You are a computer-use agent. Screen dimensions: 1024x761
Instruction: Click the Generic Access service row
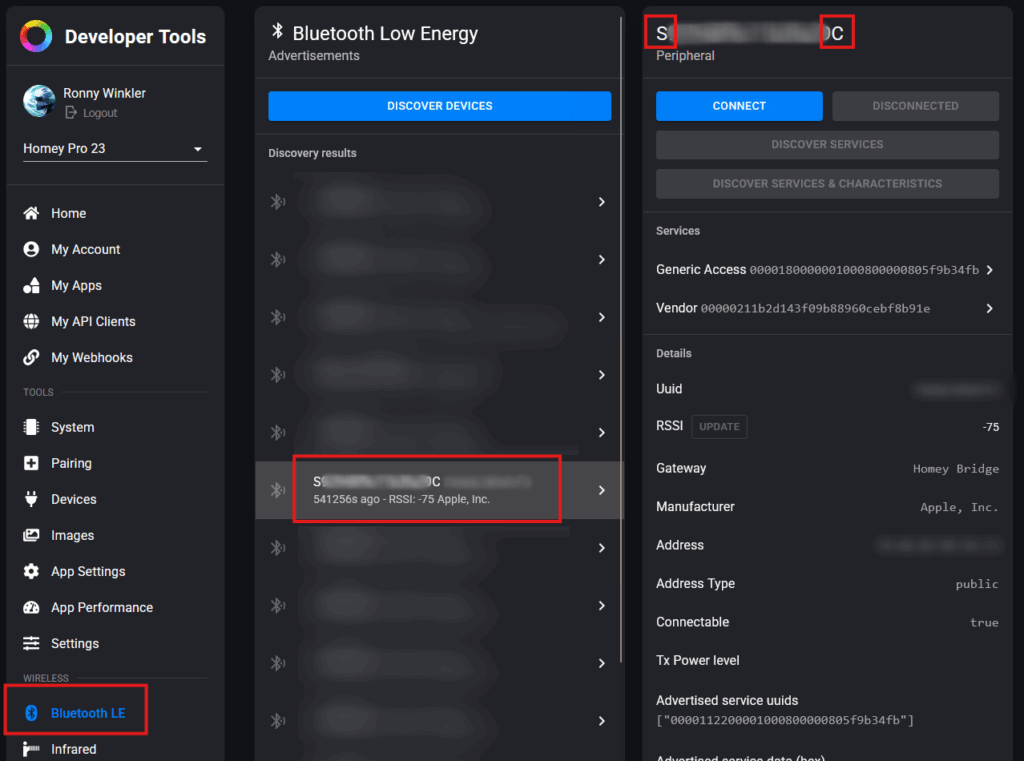coord(827,270)
